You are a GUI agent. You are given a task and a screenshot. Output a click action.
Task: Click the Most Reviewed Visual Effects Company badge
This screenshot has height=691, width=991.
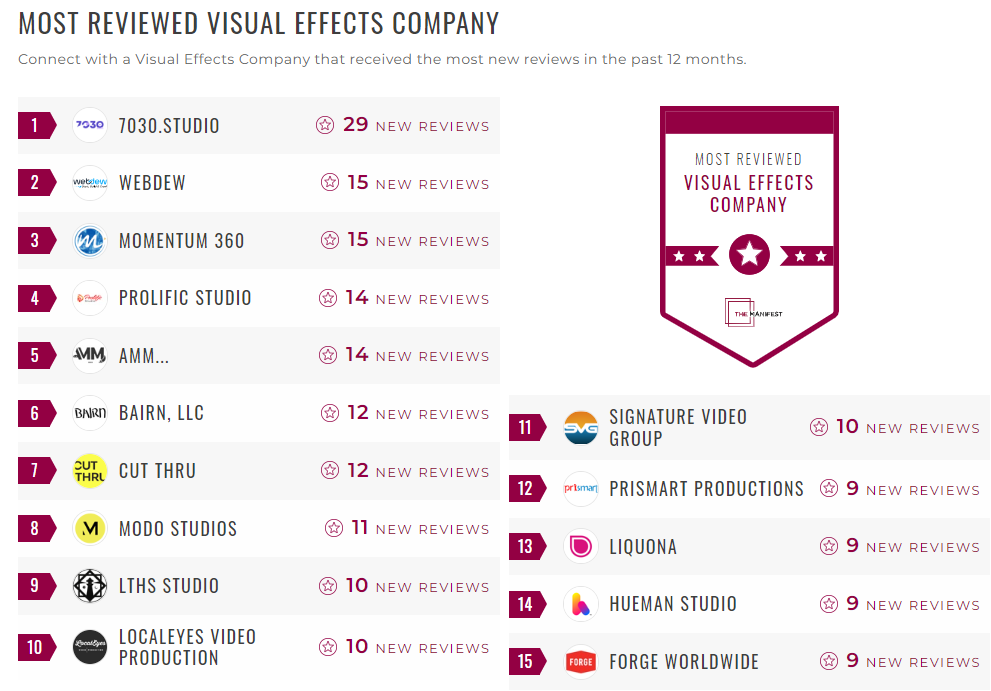(748, 235)
